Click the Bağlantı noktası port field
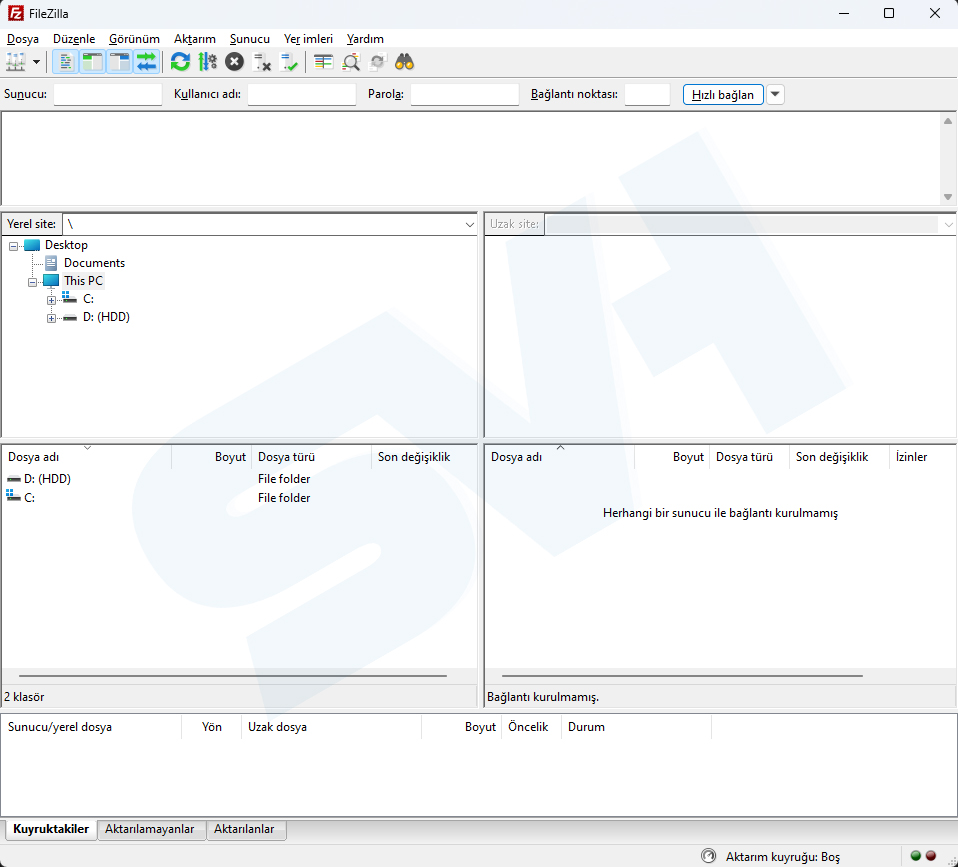 pos(648,95)
